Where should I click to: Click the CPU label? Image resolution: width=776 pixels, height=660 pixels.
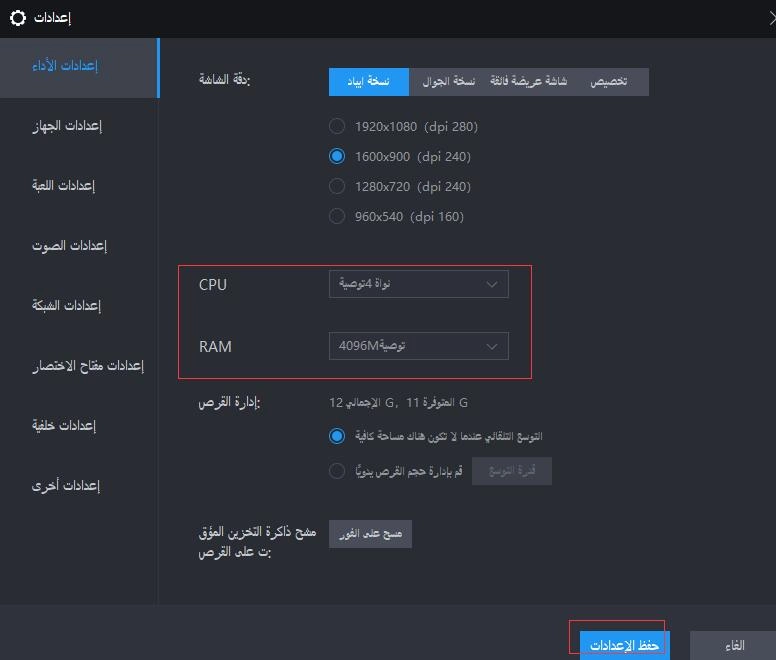click(213, 284)
